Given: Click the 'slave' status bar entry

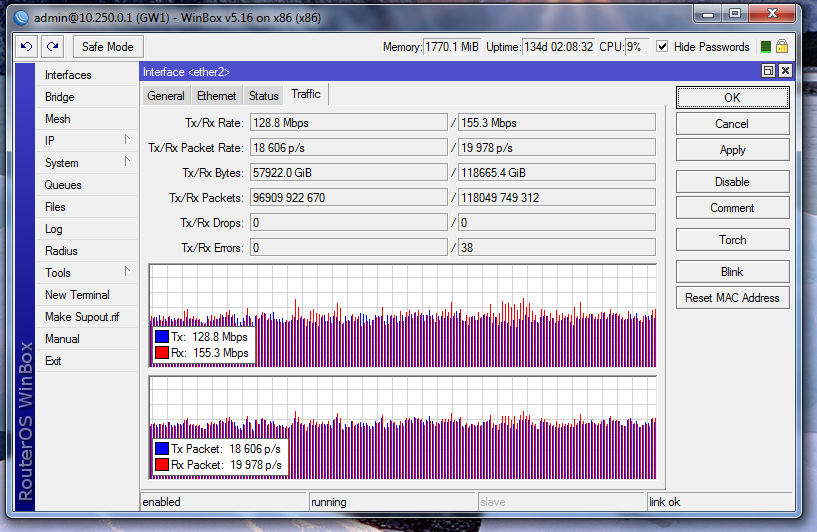Looking at the screenshot, I should pyautogui.click(x=561, y=502).
